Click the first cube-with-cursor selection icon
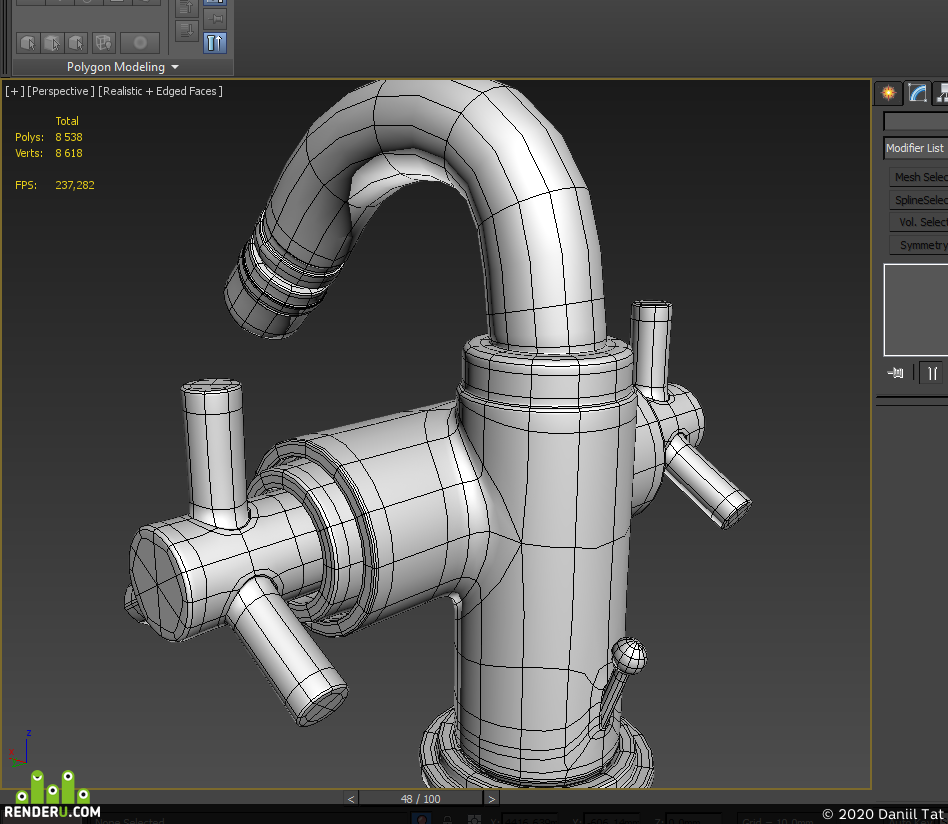 [28, 43]
